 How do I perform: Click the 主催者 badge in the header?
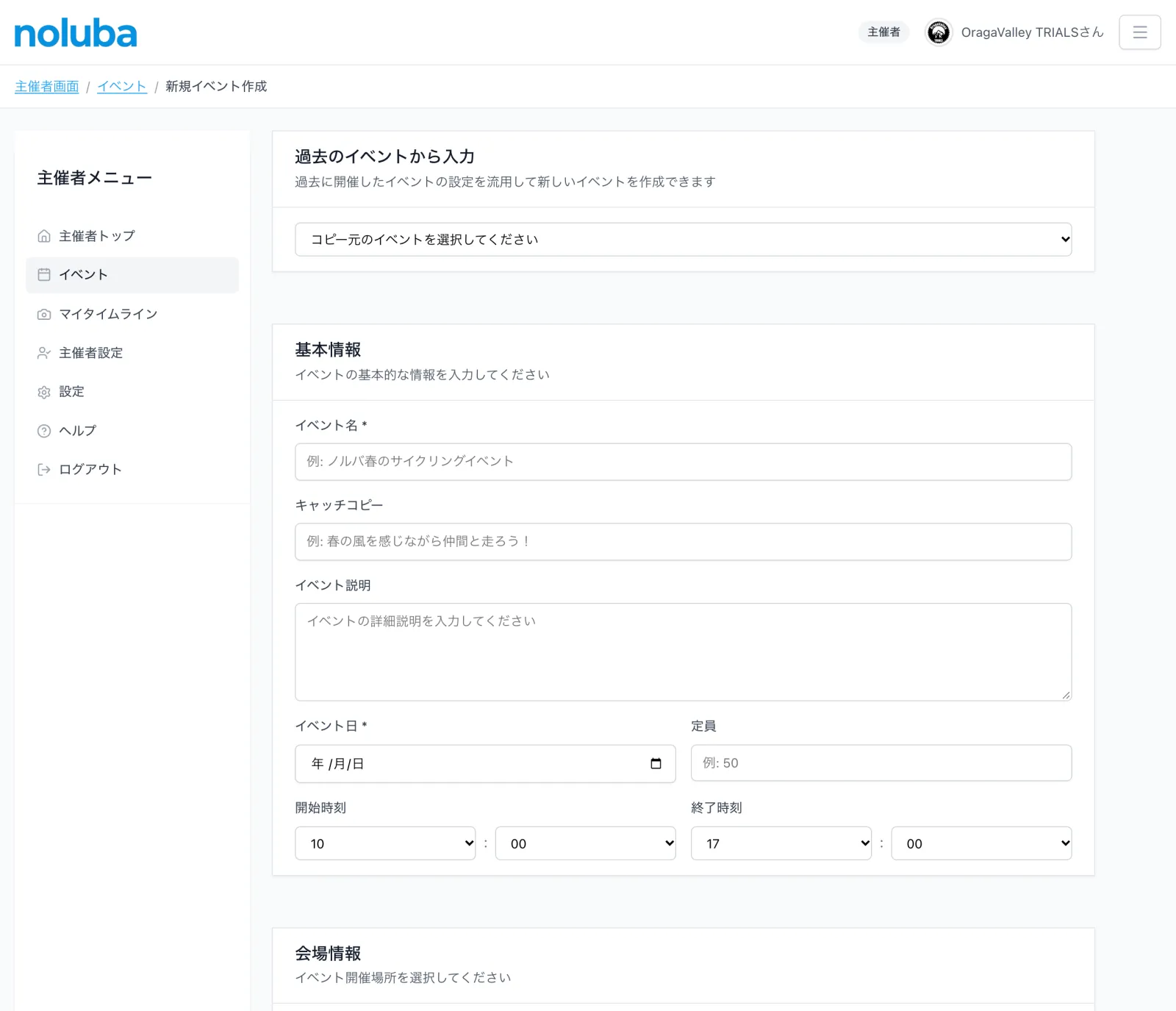tap(883, 32)
